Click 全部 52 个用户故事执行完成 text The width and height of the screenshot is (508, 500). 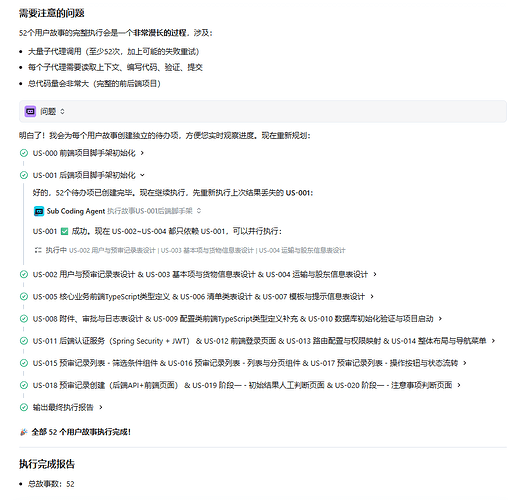pos(81,432)
